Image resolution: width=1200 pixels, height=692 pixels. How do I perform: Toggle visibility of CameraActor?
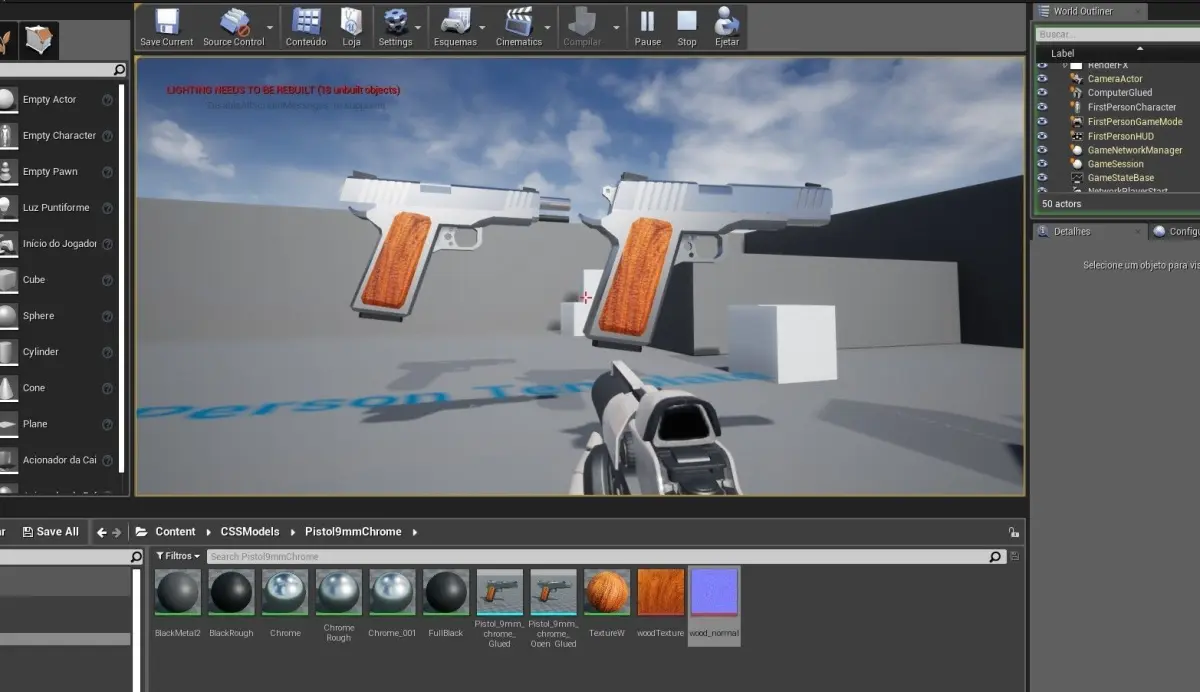(x=1042, y=79)
